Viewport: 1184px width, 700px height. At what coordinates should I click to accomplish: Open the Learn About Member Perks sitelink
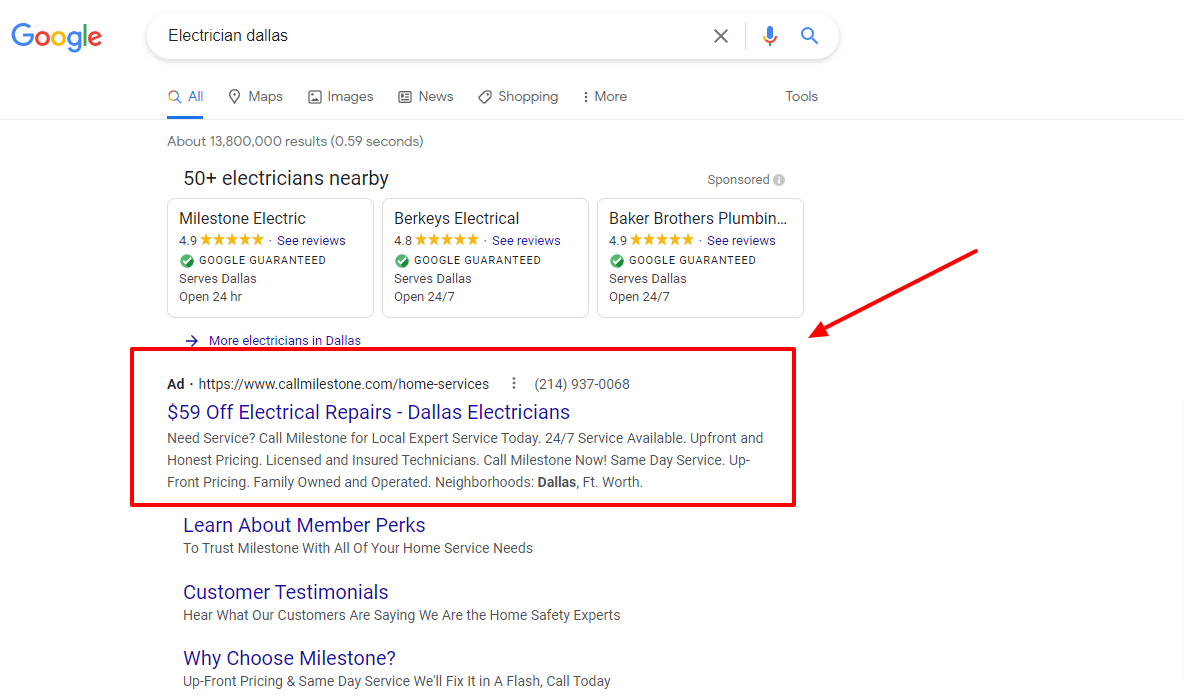pyautogui.click(x=304, y=525)
